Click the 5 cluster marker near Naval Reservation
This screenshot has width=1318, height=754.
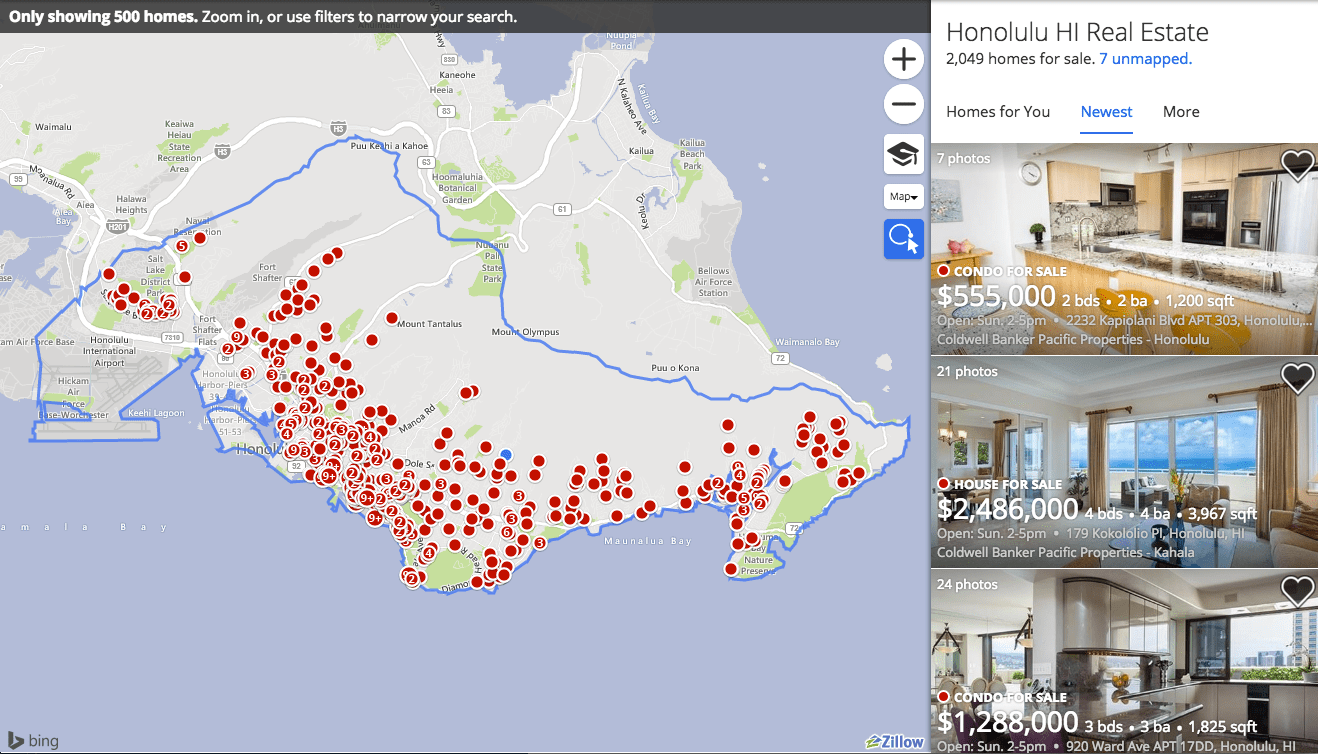click(x=181, y=245)
